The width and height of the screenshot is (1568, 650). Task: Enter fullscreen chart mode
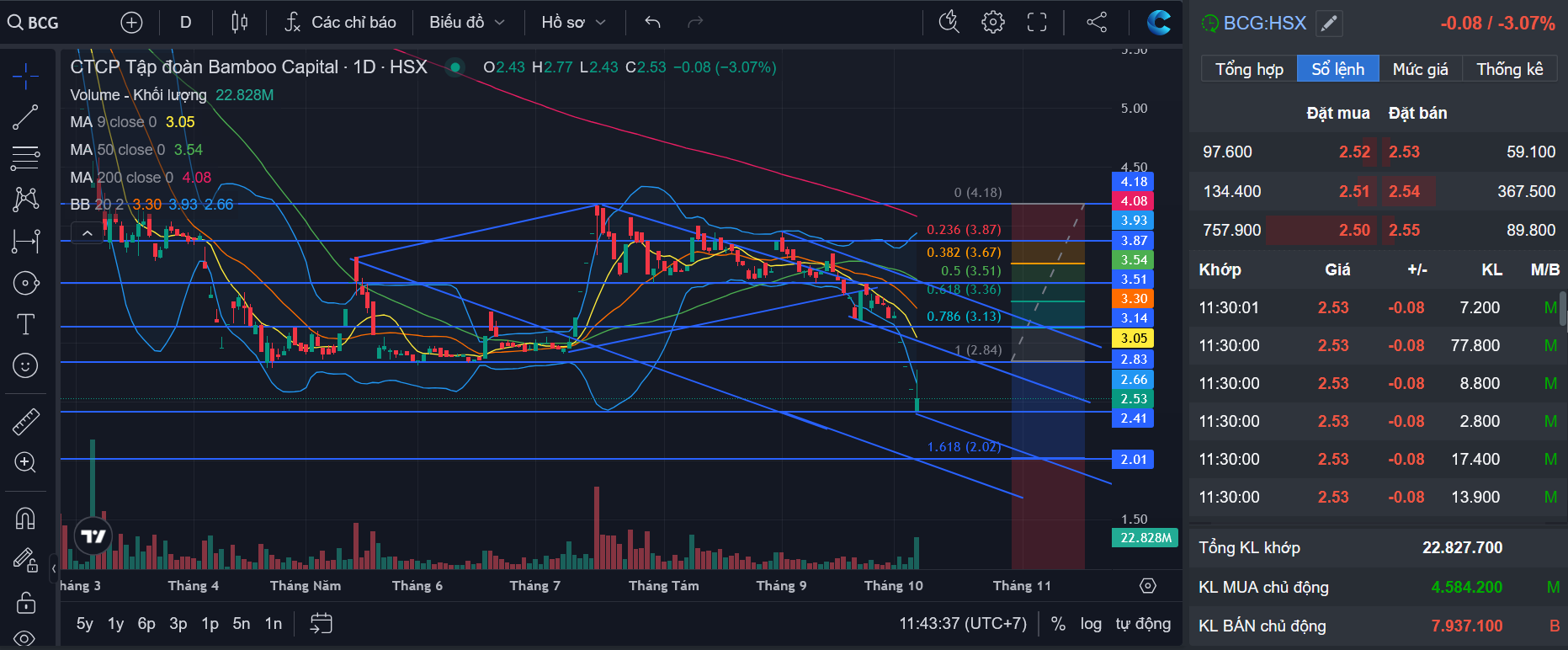pos(1037,23)
